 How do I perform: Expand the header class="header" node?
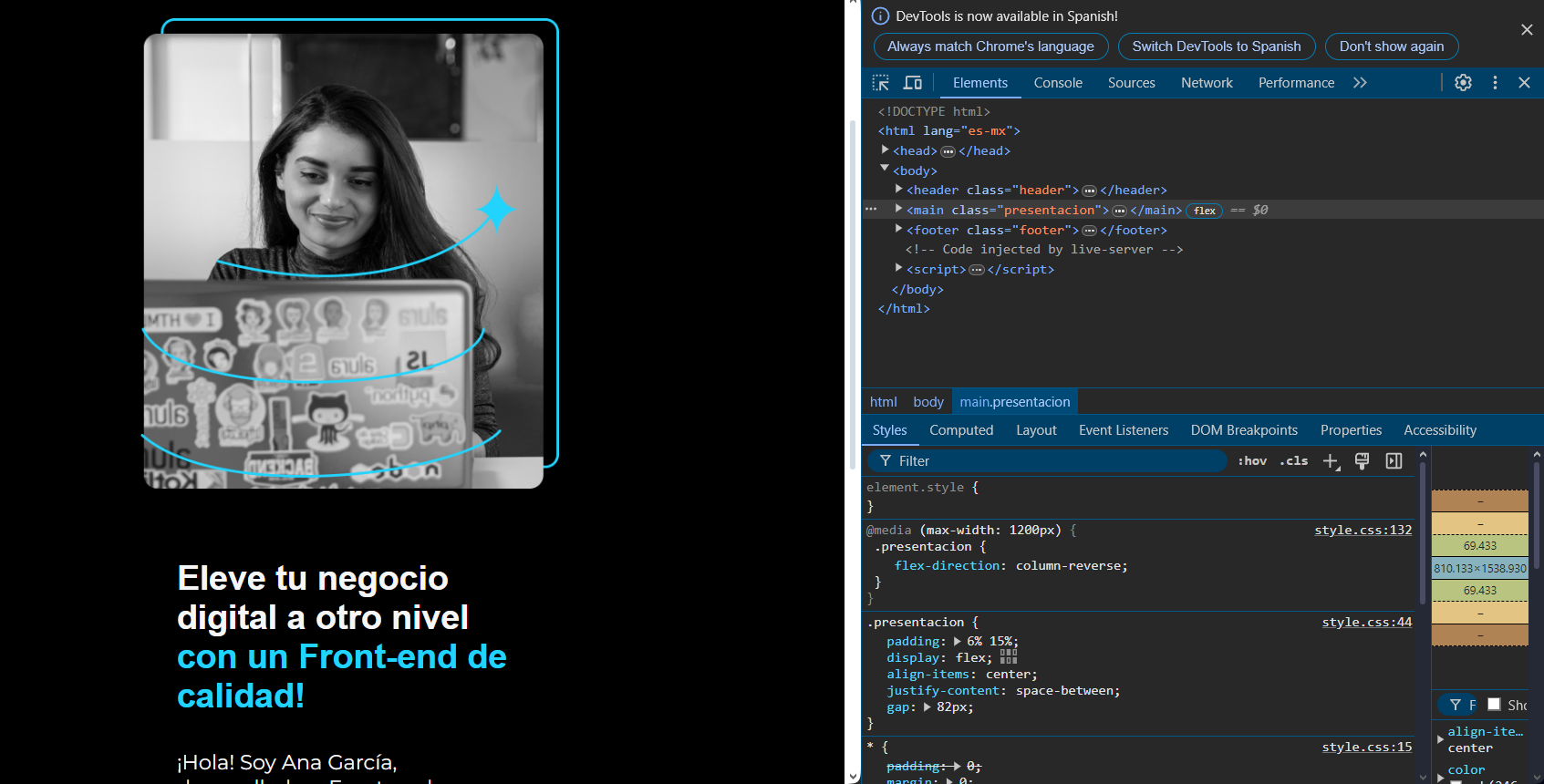[898, 189]
